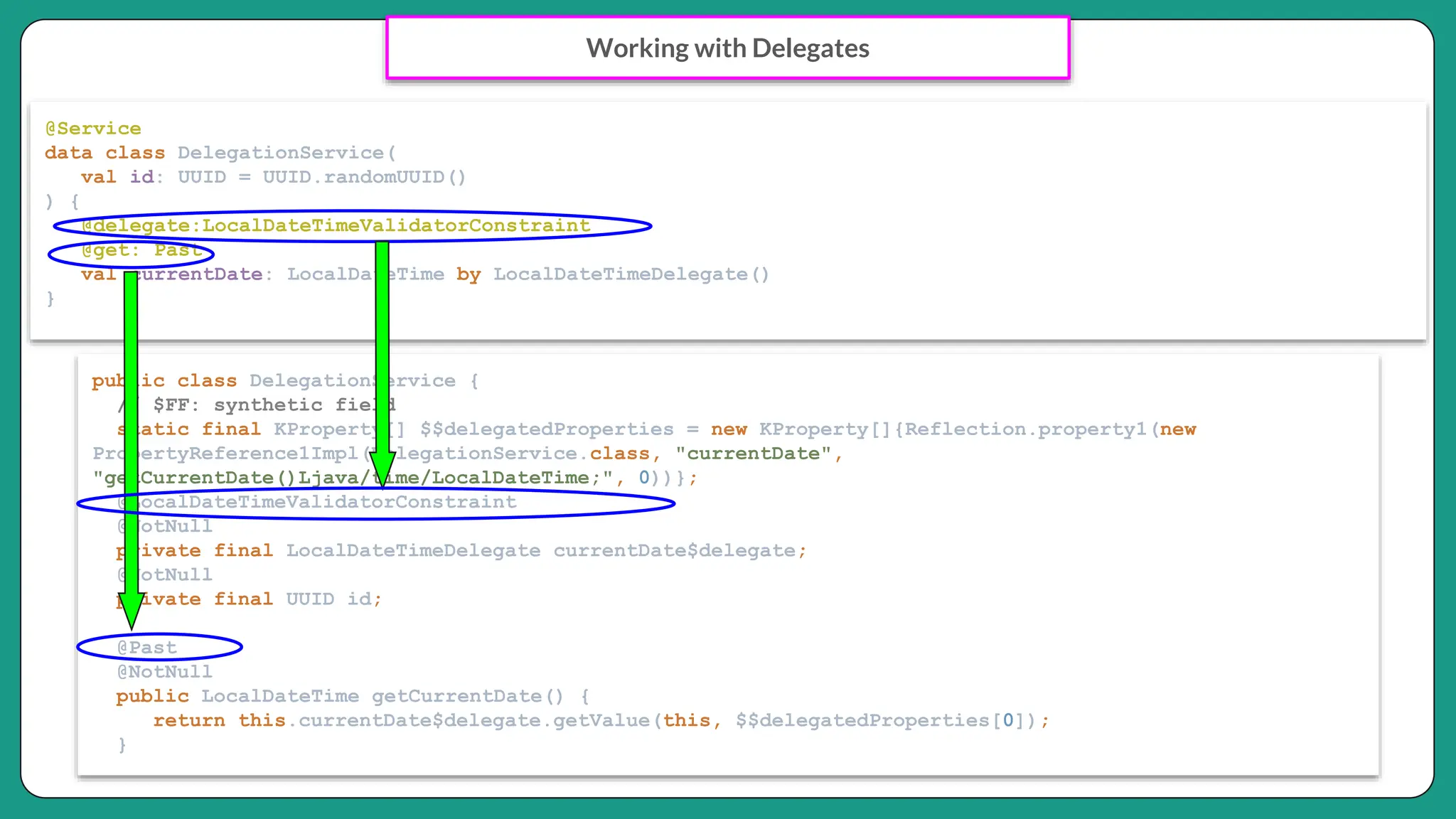Screen dimensions: 1456x819
Task: Click "currentDate$delegate;" in the private final field
Action: (680, 551)
